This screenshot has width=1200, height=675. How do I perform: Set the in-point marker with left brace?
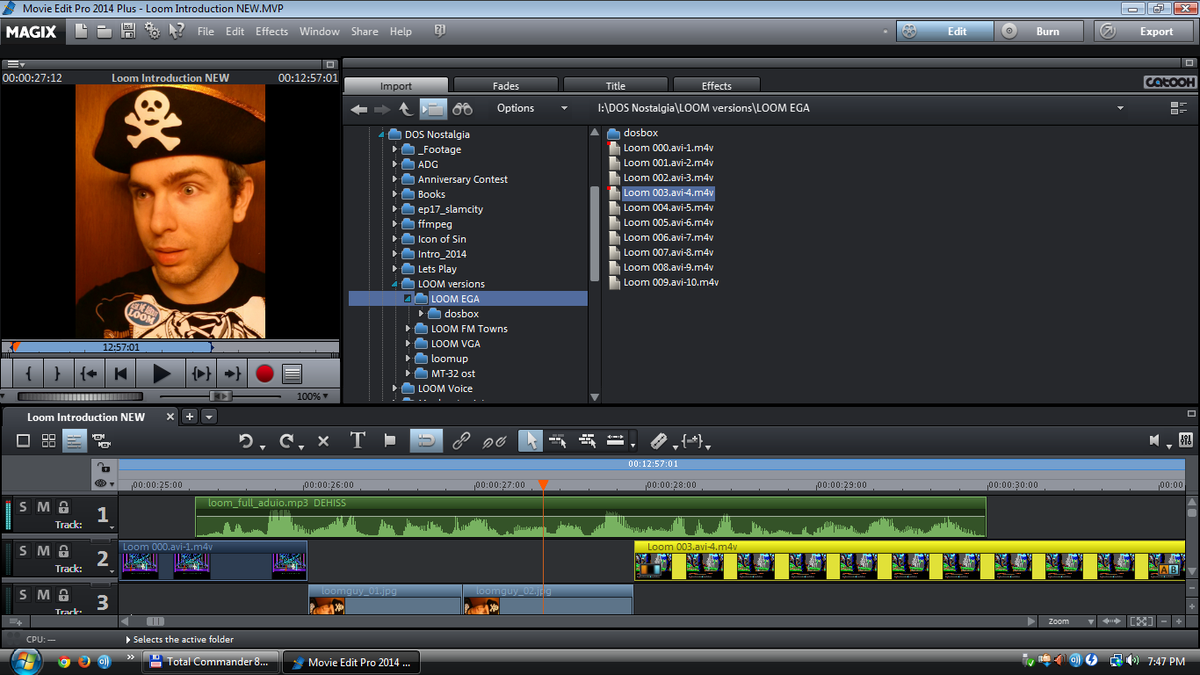coord(29,374)
